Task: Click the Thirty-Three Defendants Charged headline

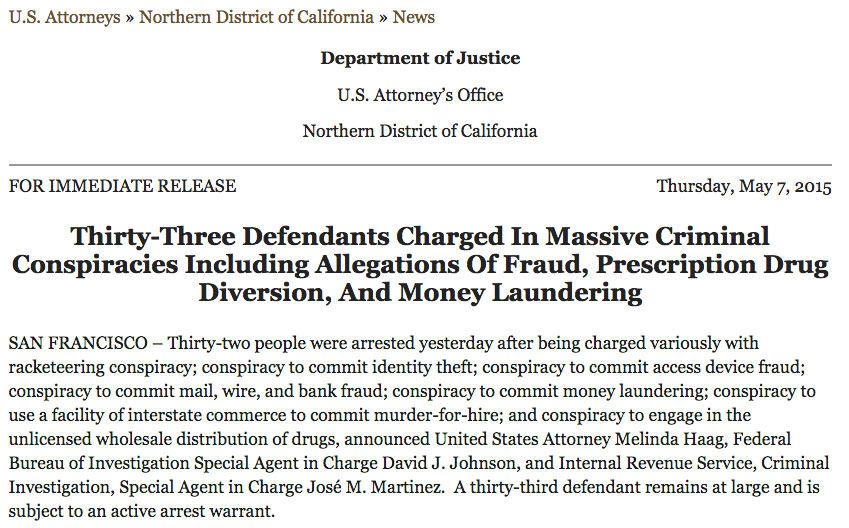Action: [x=420, y=264]
